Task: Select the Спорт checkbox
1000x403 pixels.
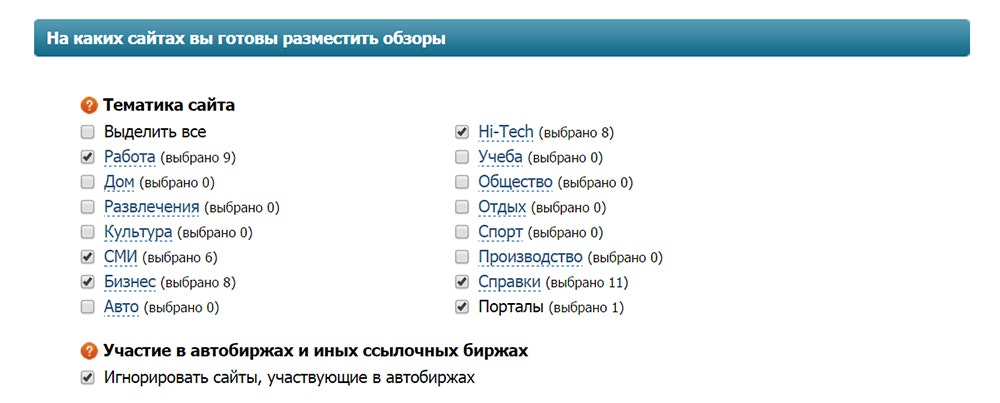Action: click(462, 232)
